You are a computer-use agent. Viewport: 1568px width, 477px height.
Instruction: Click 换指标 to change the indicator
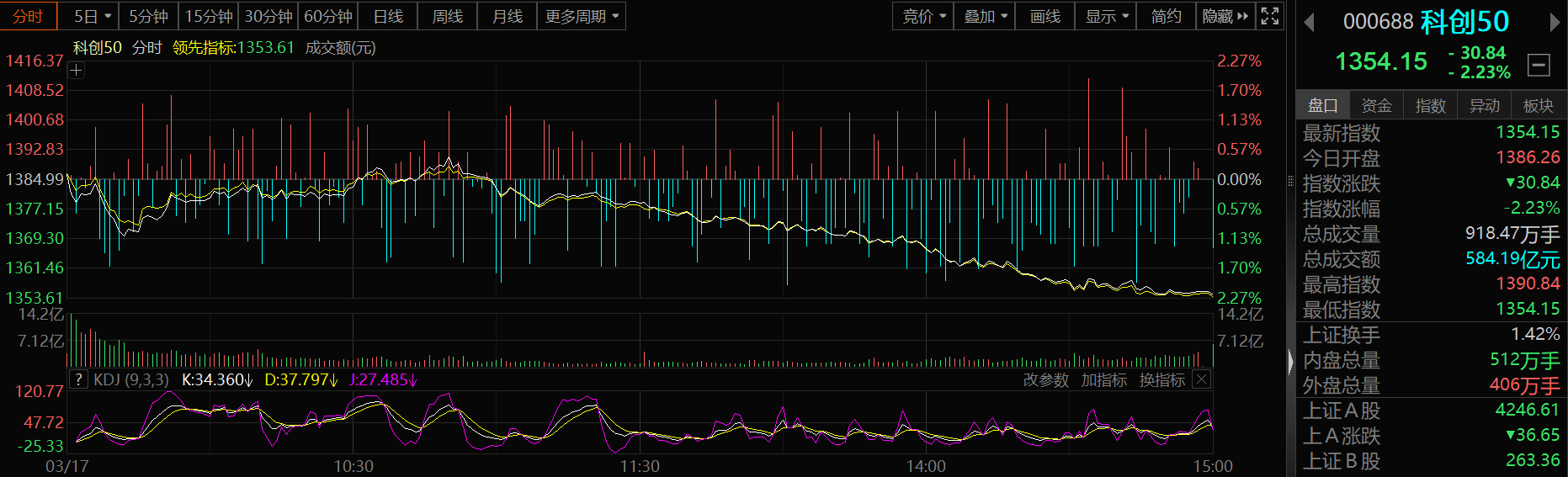[x=1161, y=380]
